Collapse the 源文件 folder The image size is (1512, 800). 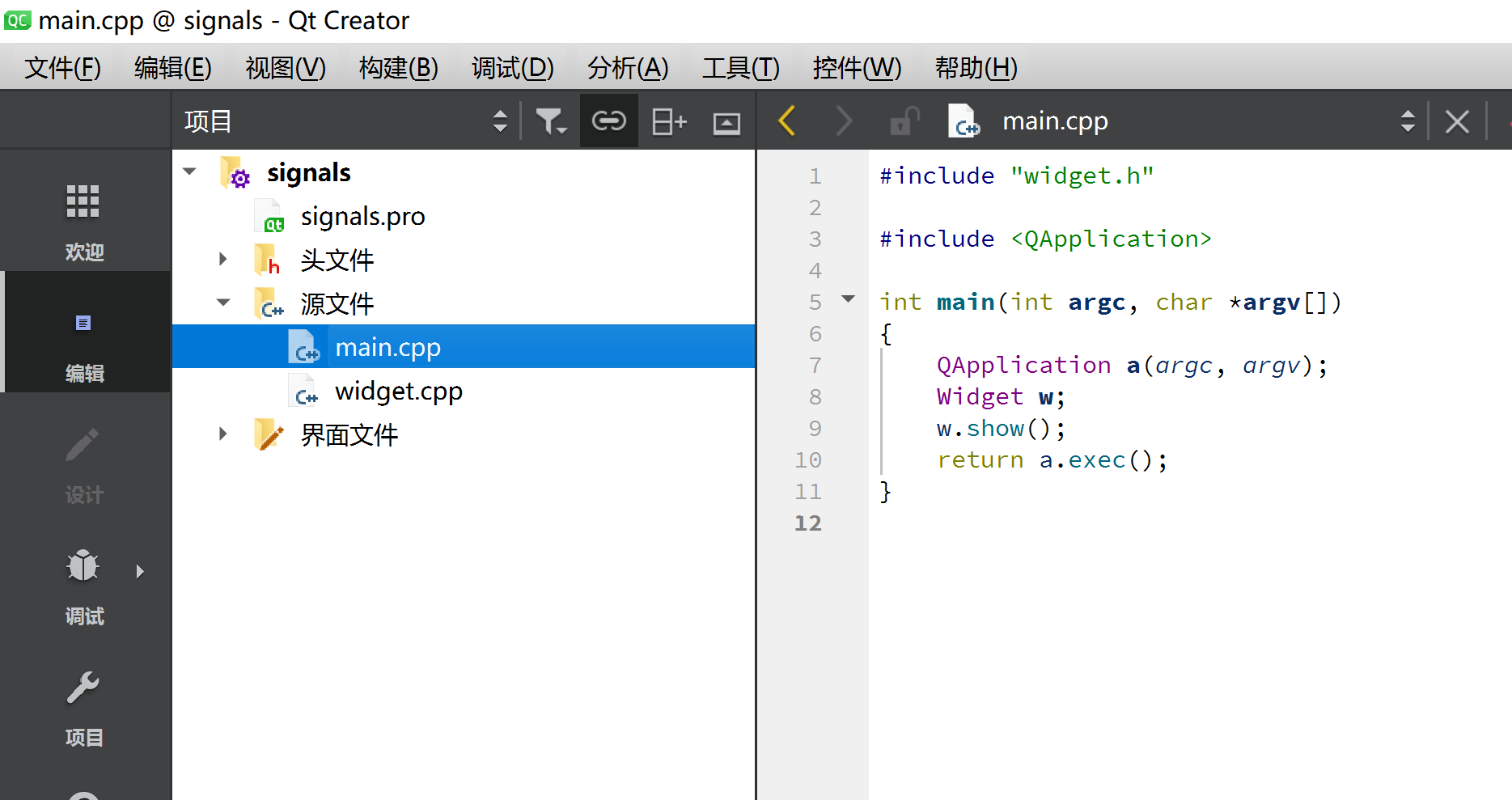pos(223,303)
